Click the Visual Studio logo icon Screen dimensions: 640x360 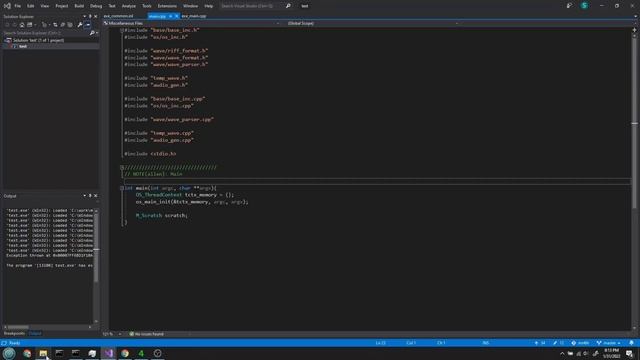coord(7,6)
